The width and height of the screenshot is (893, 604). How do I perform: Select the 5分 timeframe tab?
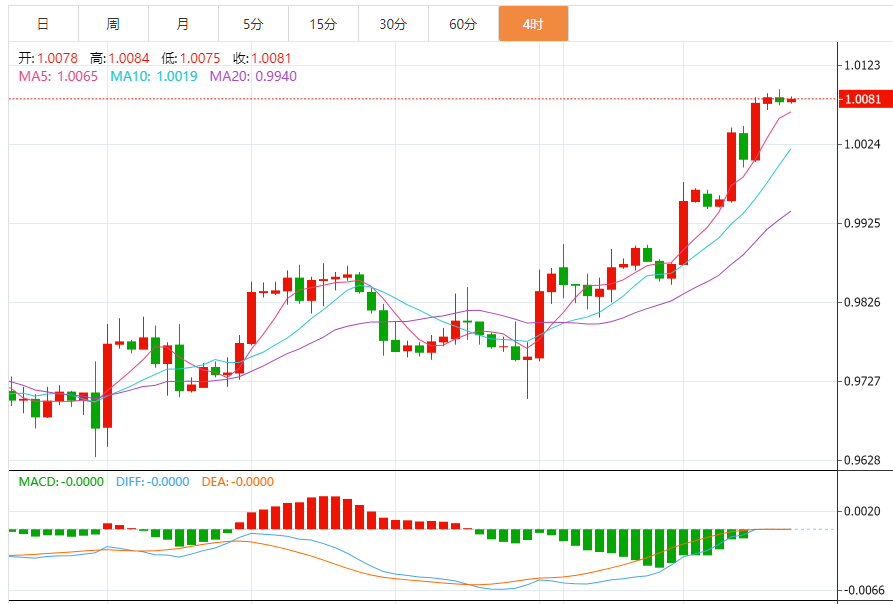click(253, 23)
